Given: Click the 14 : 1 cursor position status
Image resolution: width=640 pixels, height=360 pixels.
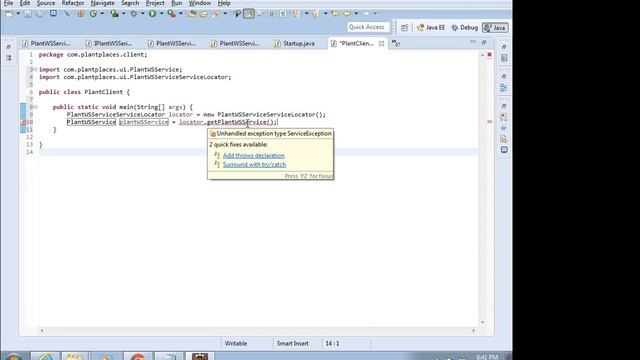Looking at the screenshot, I should click(332, 344).
